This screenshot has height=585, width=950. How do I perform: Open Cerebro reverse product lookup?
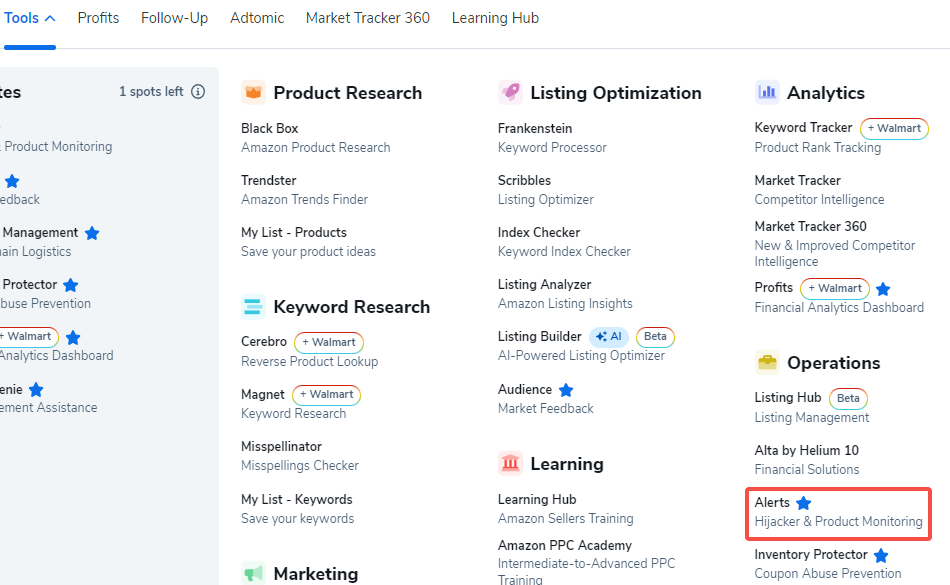tap(264, 341)
